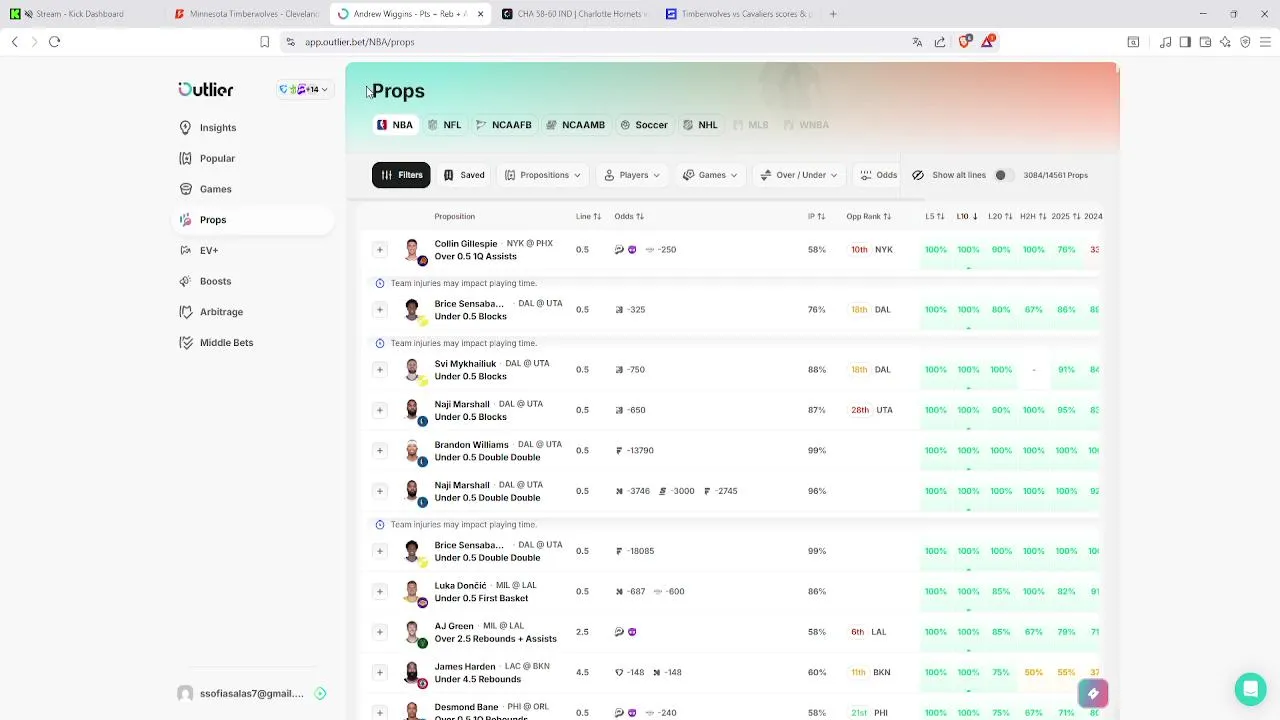Open Brave Shields icon
Screen dimensions: 1280x720
pyautogui.click(x=964, y=42)
